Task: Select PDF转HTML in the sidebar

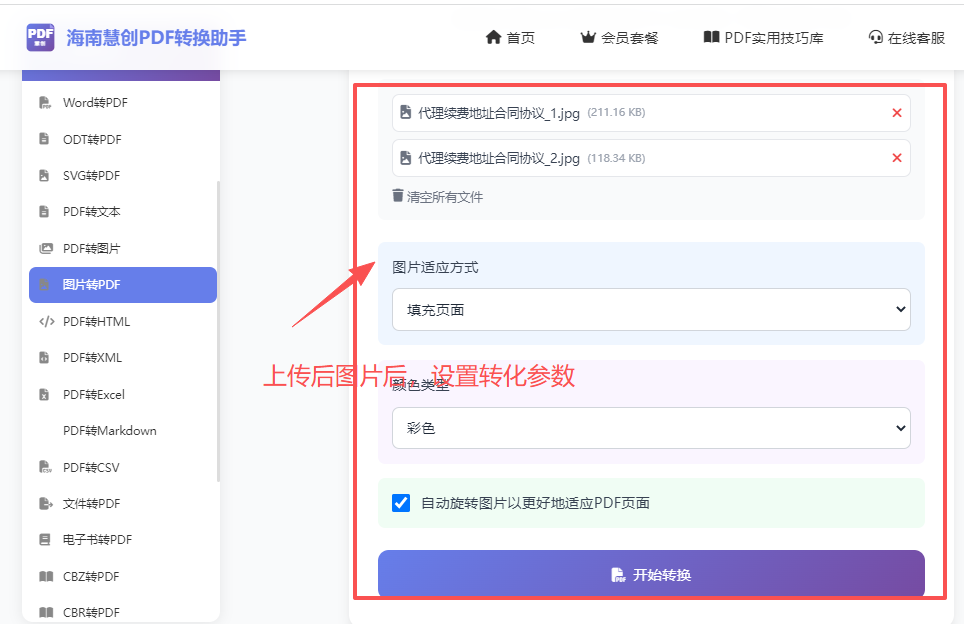Action: [123, 322]
